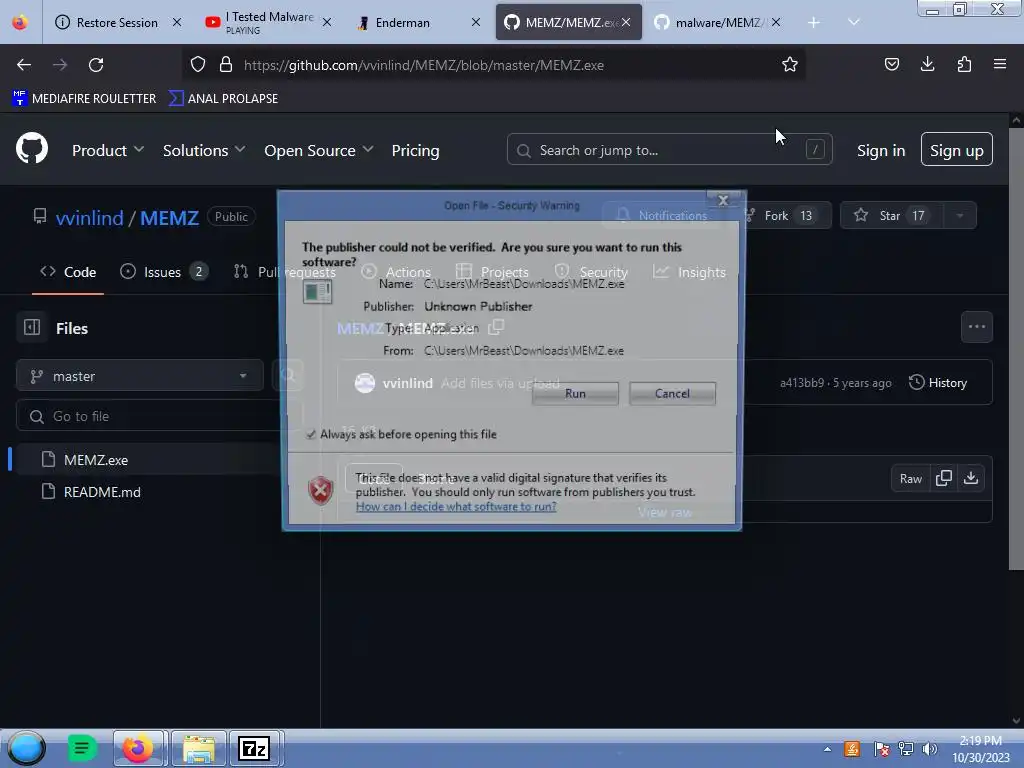The width and height of the screenshot is (1024, 768).
Task: Open the master branch dropdown
Action: pos(139,376)
